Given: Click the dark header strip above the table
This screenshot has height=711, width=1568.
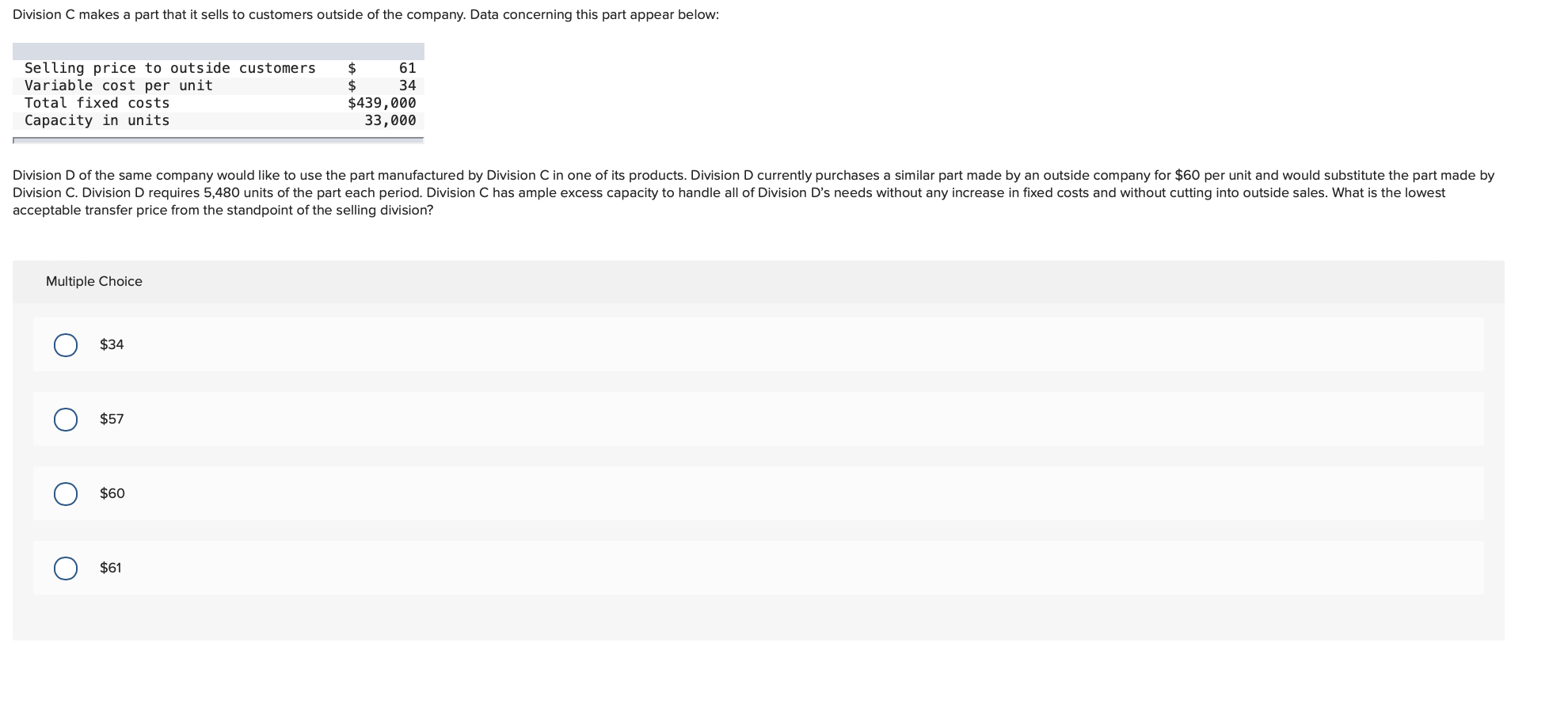Looking at the screenshot, I should coord(219,49).
